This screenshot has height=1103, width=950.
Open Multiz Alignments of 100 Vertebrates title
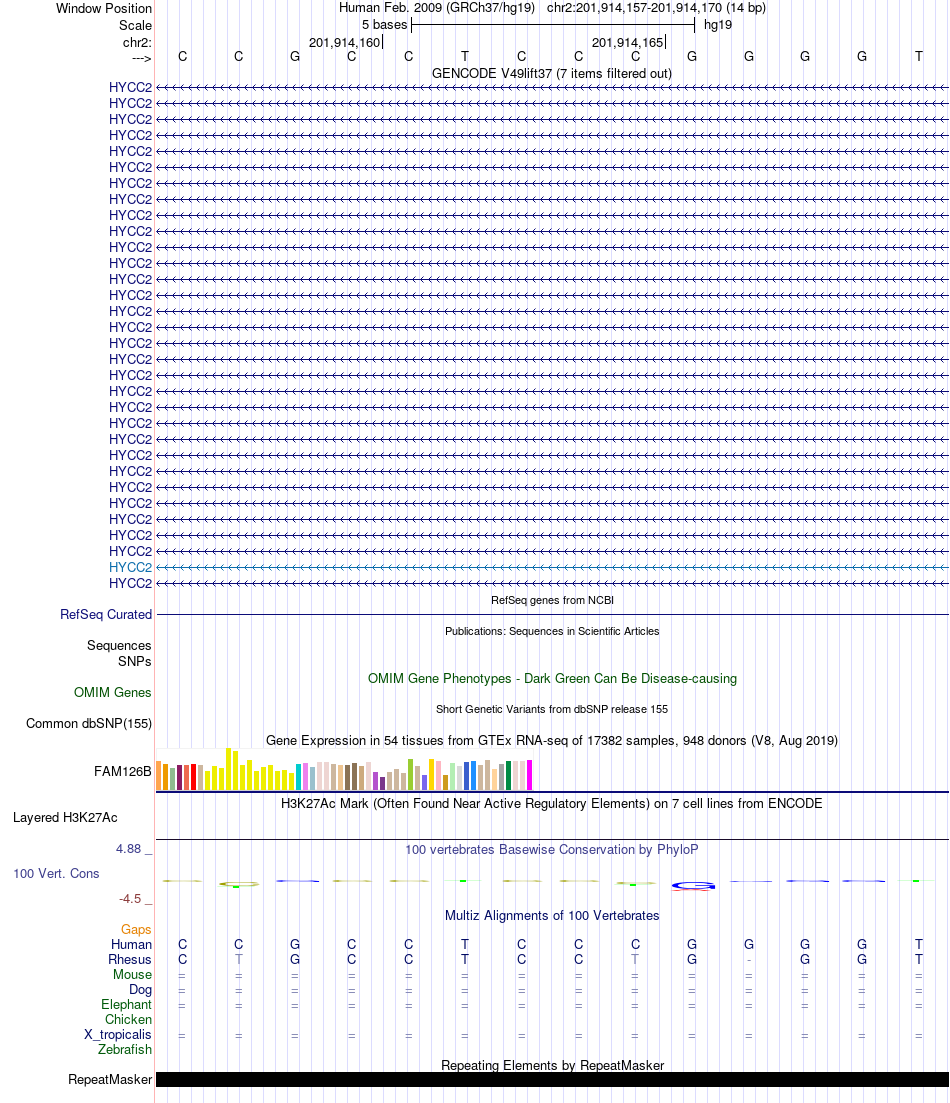(x=552, y=915)
